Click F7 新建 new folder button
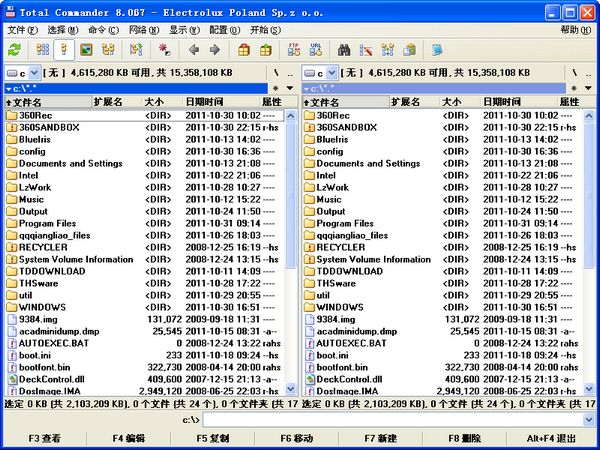Screen dimensions: 600x450 [381, 439]
